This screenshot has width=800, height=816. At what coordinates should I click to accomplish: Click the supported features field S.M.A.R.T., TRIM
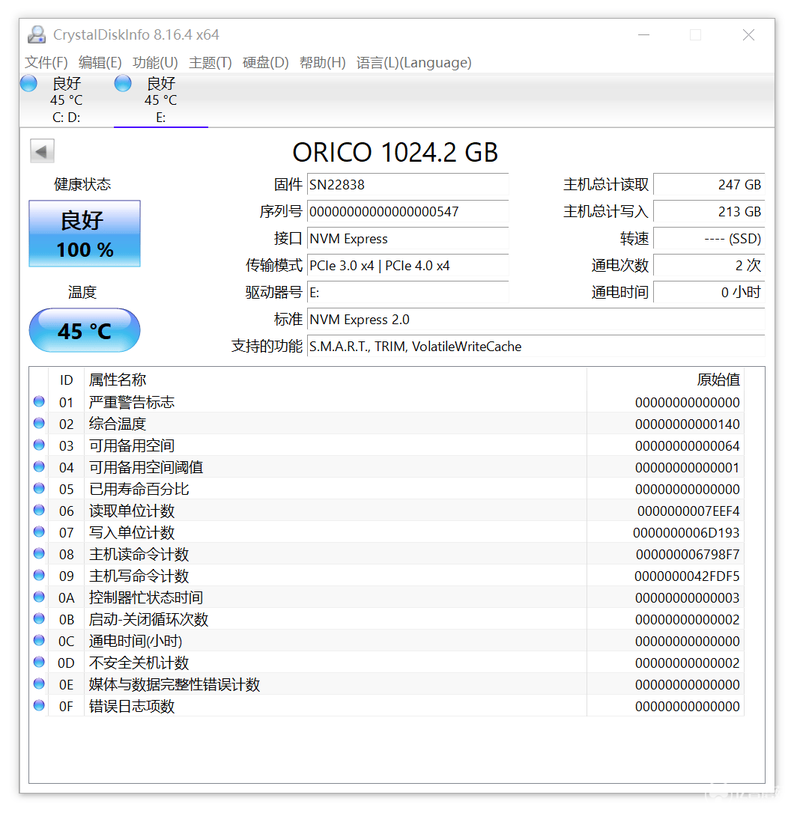point(536,347)
